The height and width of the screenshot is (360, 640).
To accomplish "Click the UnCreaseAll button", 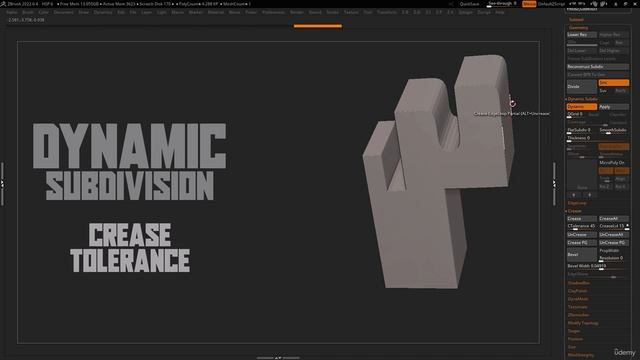I will coord(613,235).
